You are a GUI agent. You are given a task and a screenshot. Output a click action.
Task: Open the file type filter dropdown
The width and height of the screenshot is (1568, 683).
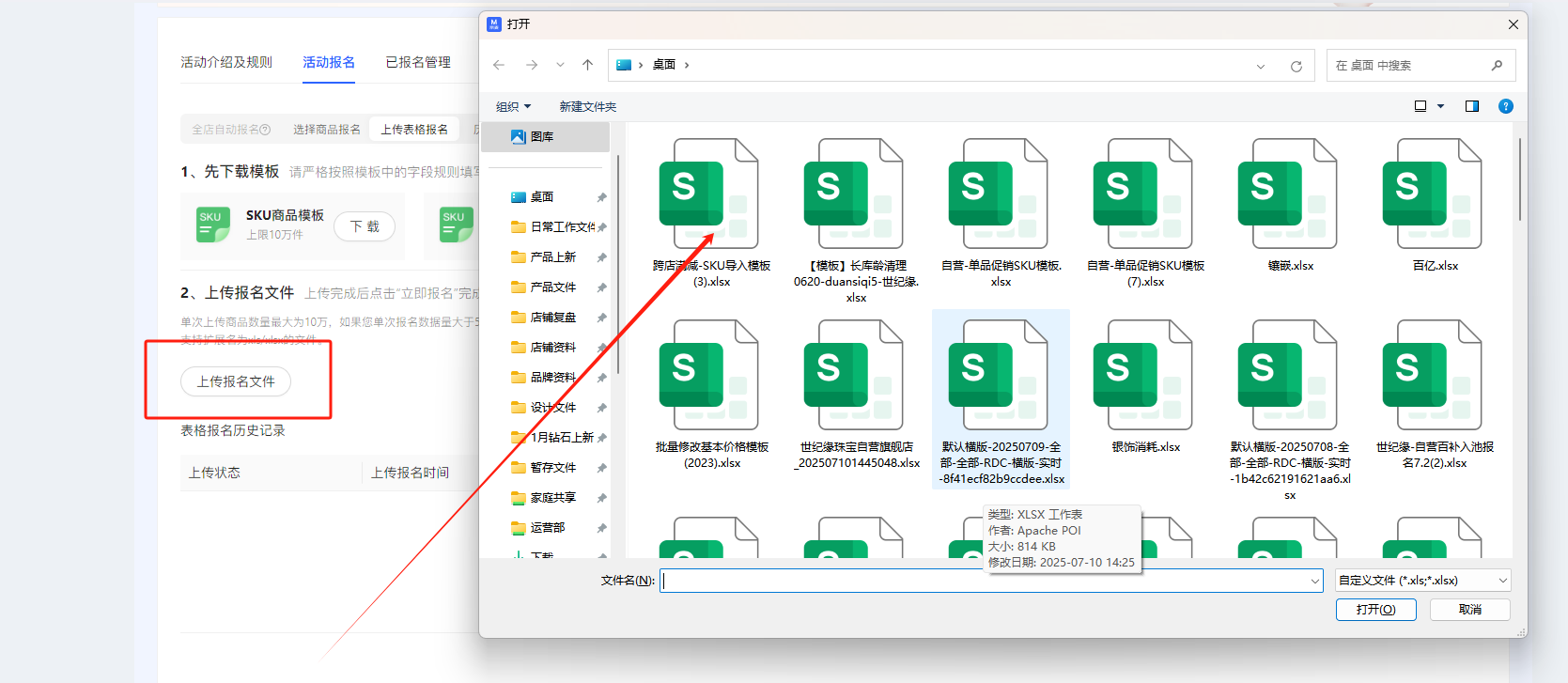(x=1422, y=581)
